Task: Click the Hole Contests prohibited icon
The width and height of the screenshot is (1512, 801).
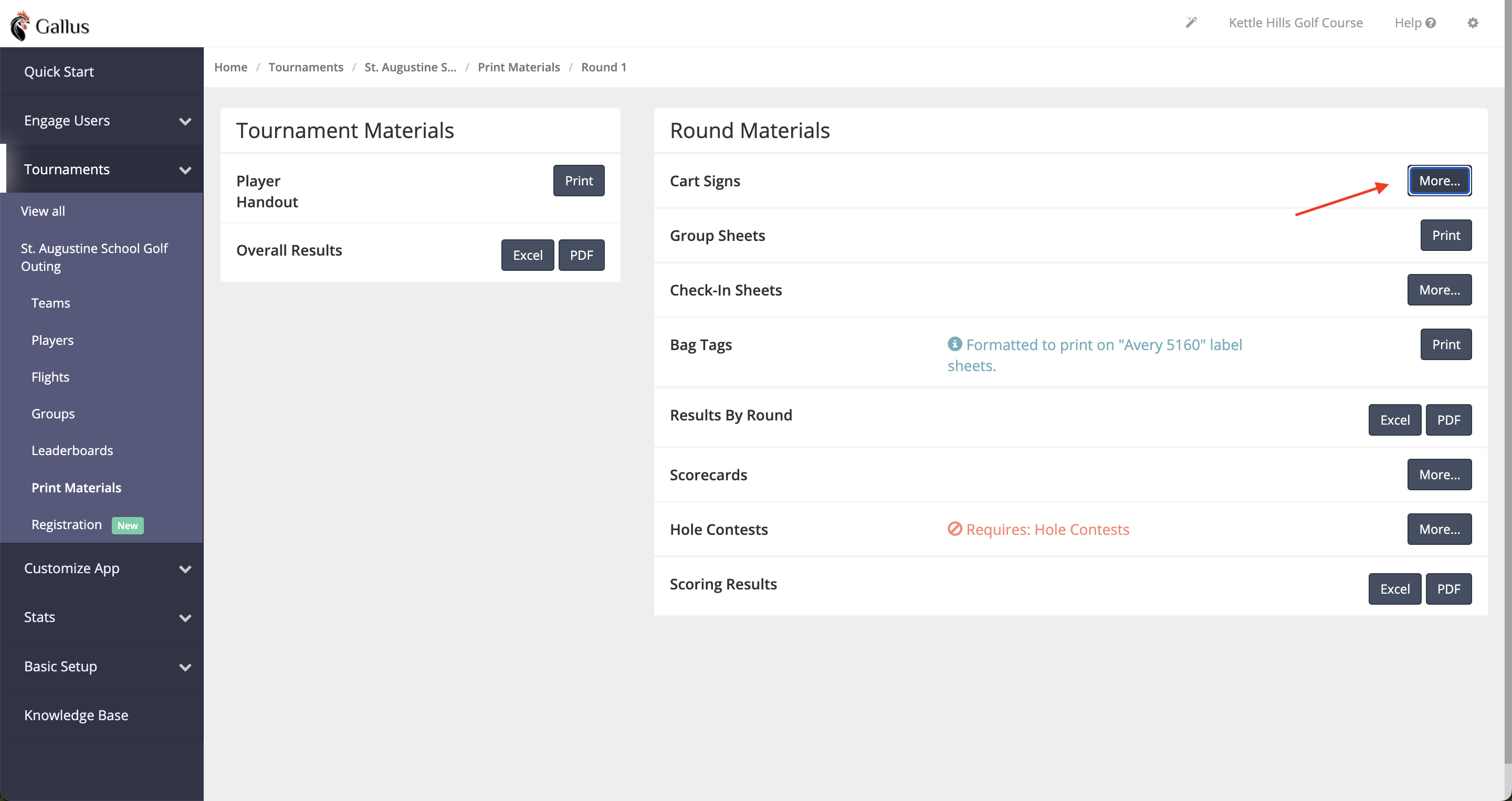Action: [x=954, y=529]
